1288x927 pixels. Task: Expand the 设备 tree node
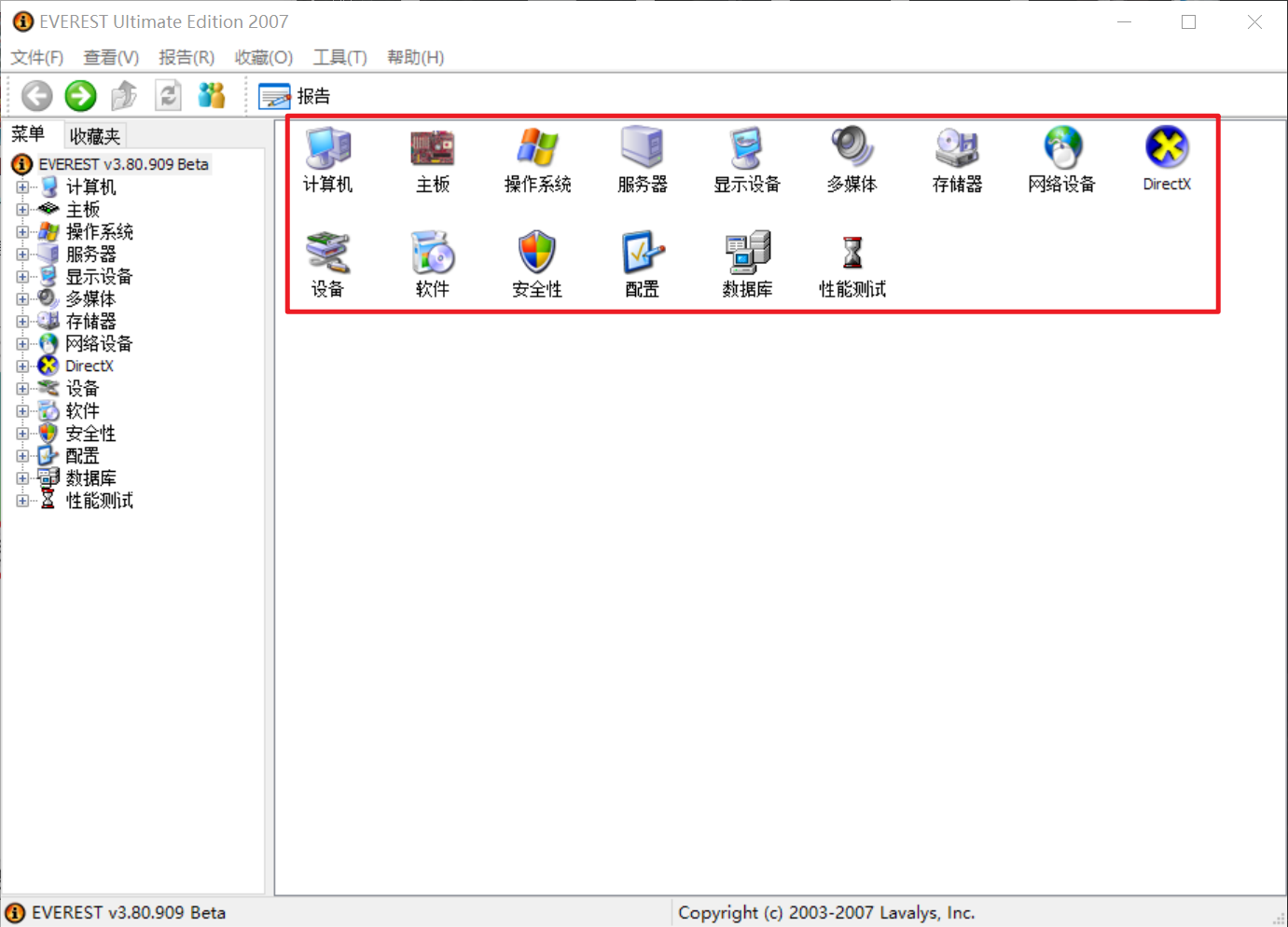22,389
